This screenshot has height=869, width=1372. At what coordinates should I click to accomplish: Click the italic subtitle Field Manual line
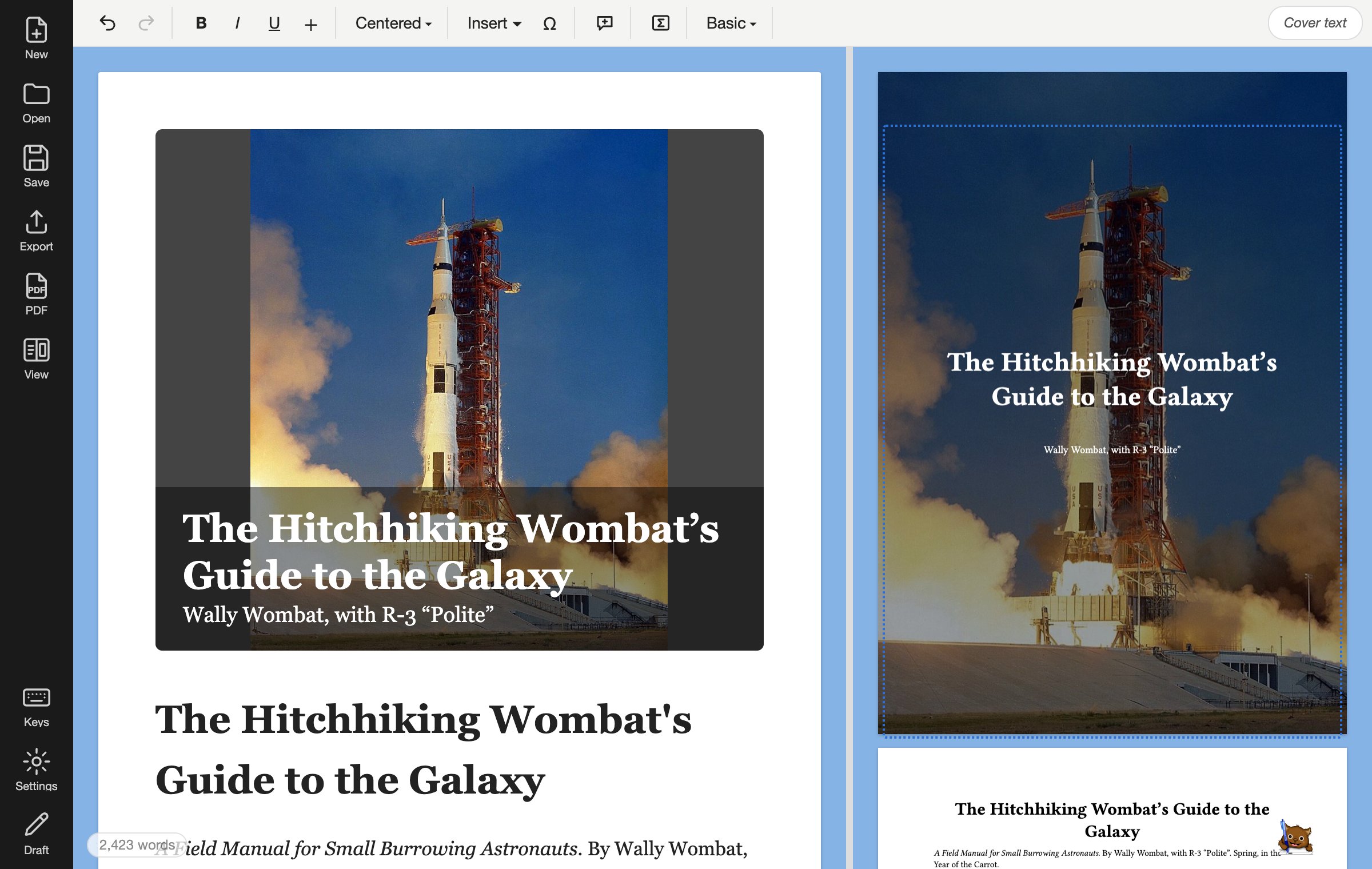(x=368, y=848)
